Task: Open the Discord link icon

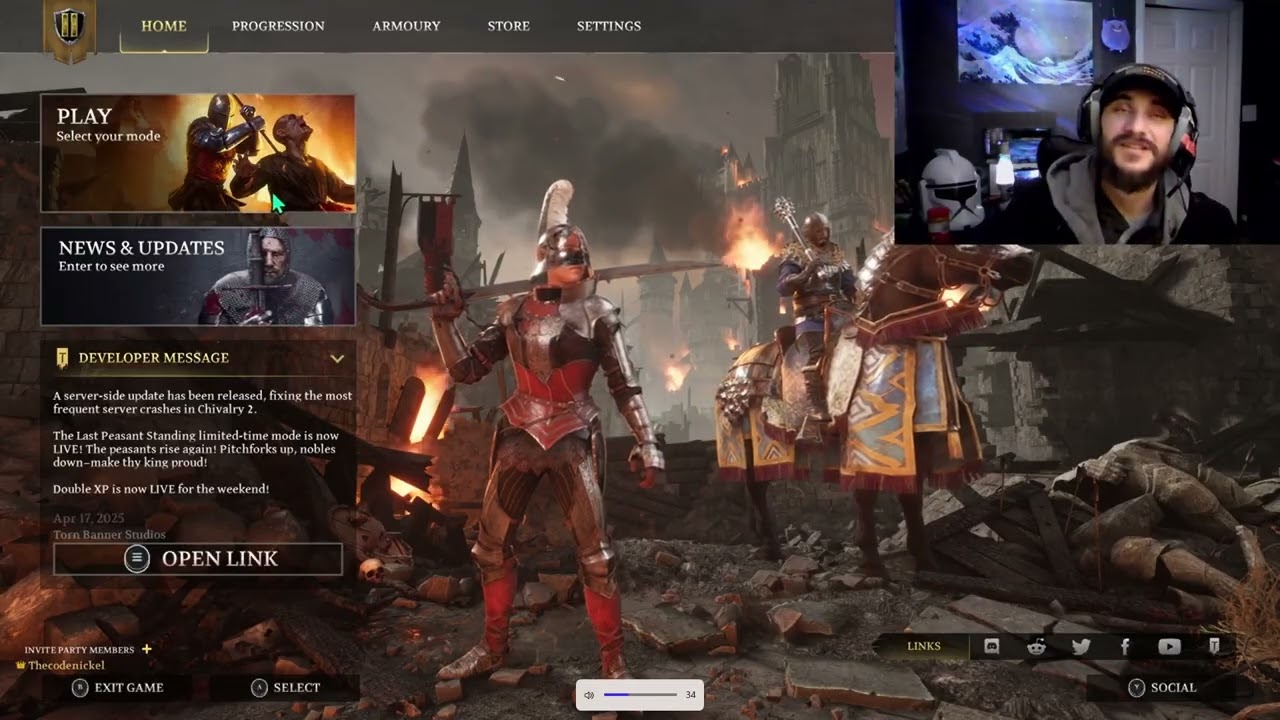Action: point(991,646)
